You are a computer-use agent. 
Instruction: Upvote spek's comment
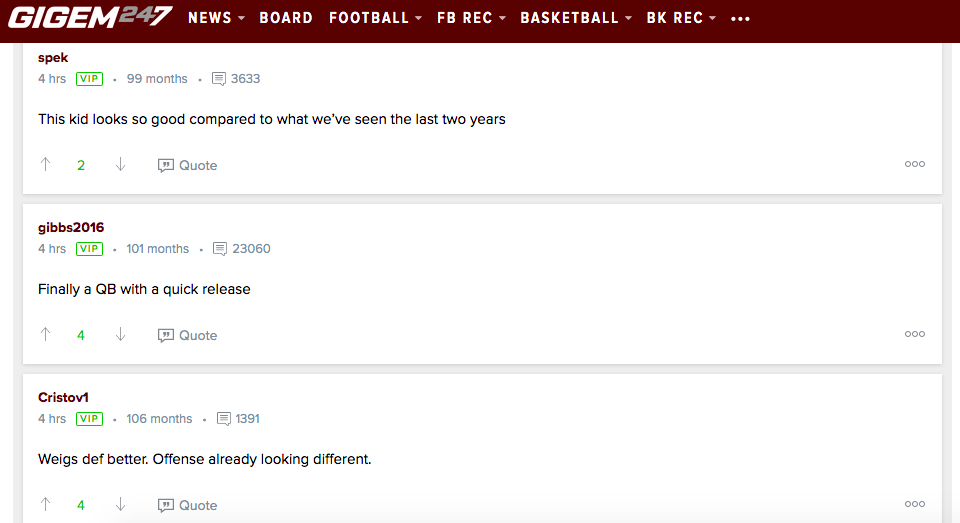click(x=45, y=165)
